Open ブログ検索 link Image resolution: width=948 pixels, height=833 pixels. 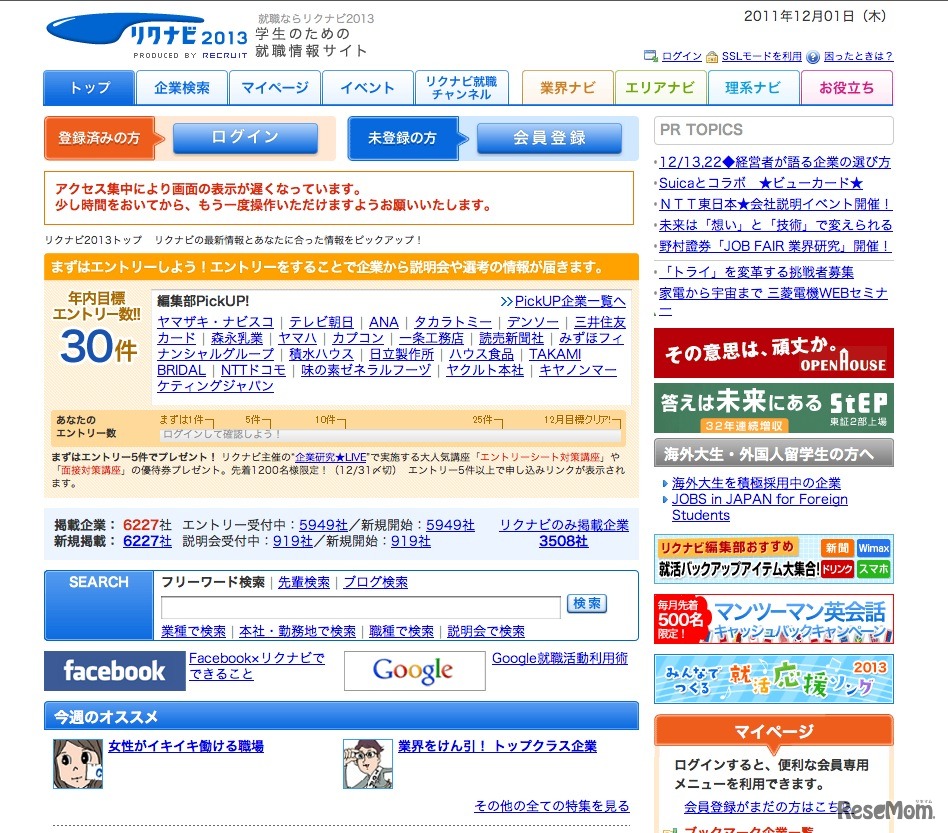click(375, 582)
